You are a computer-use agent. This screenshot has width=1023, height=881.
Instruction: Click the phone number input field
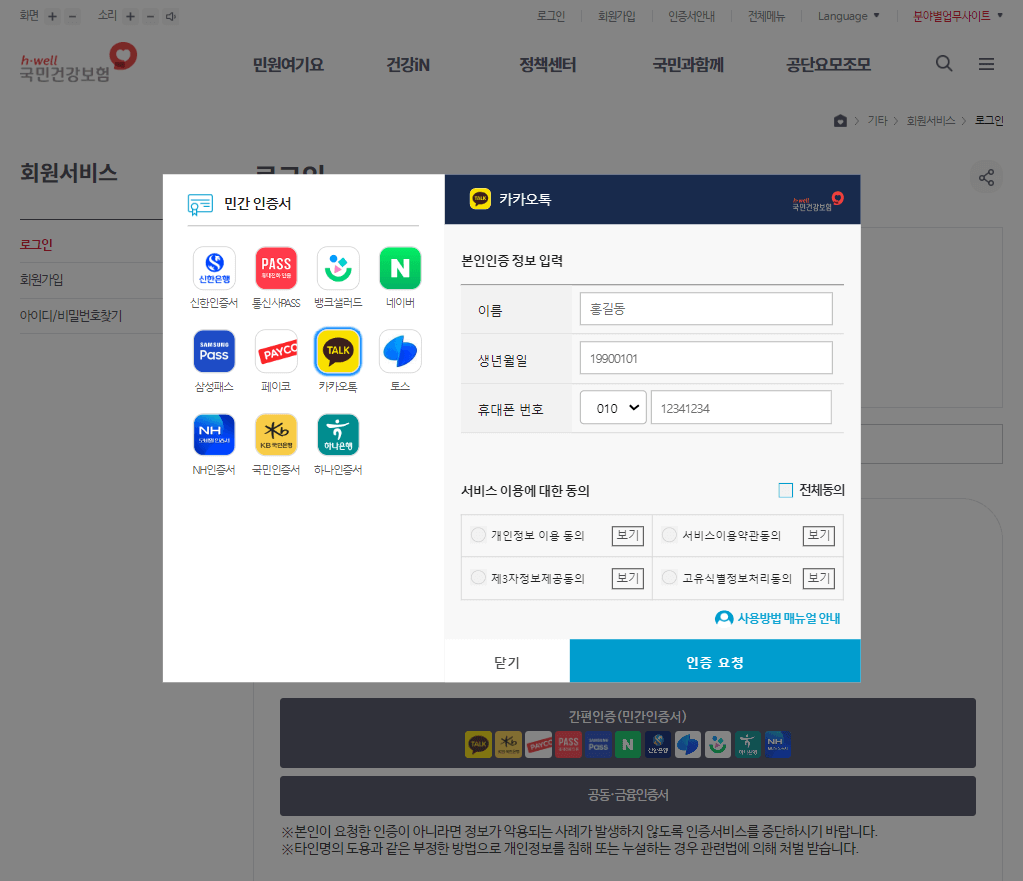click(741, 408)
